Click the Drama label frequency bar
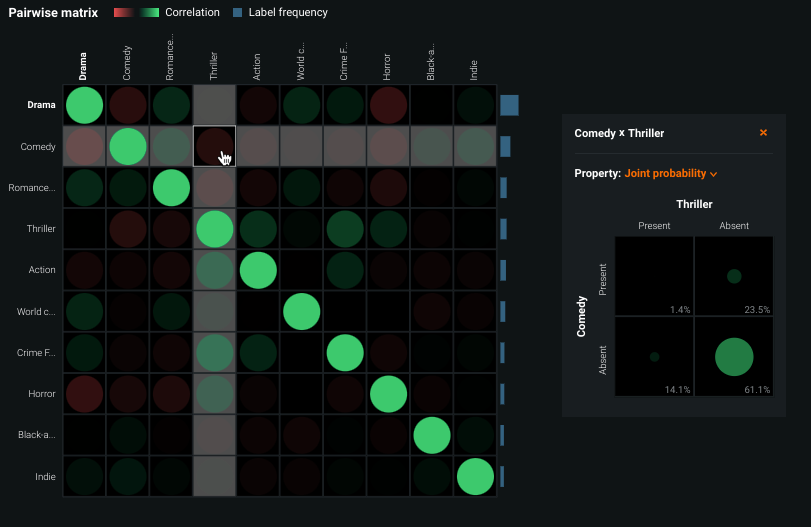 point(509,105)
